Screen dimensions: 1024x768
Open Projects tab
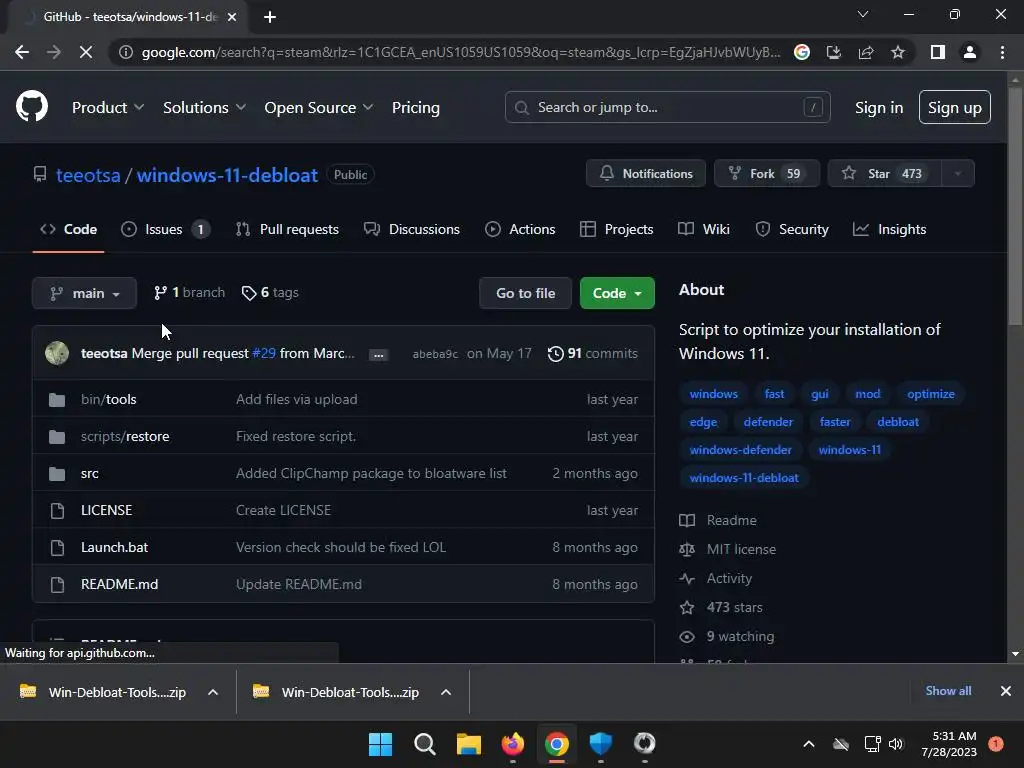(x=616, y=229)
